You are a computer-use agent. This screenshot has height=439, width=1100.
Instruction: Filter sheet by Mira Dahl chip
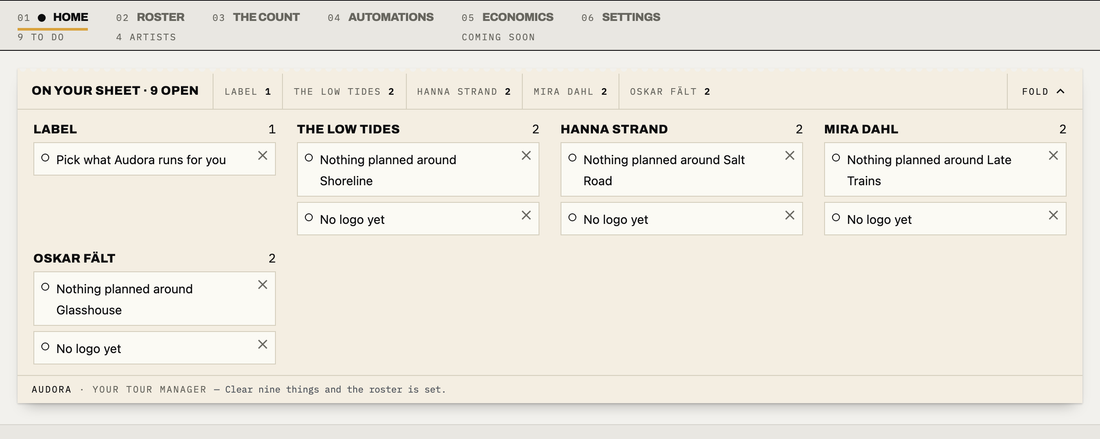(x=570, y=91)
